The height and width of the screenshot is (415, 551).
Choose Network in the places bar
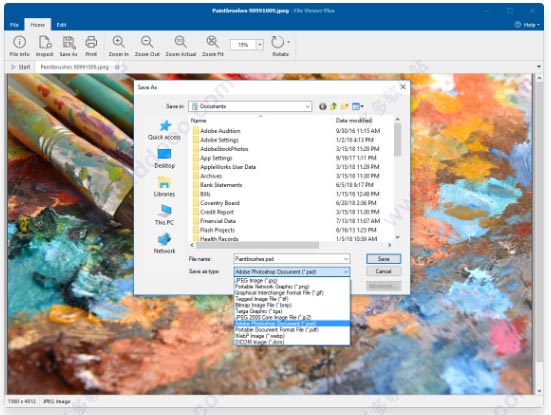pyautogui.click(x=164, y=244)
